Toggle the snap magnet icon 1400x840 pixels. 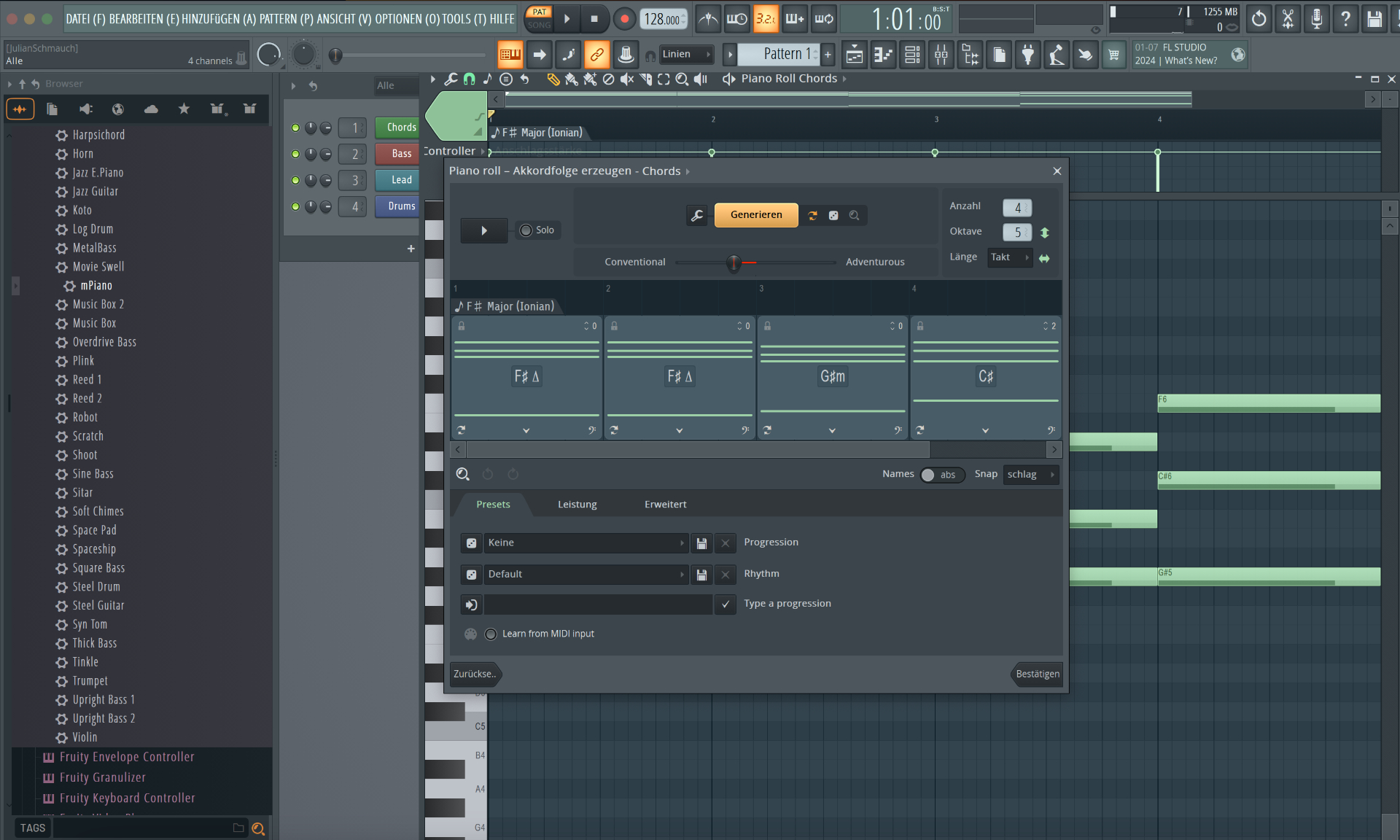pos(470,79)
